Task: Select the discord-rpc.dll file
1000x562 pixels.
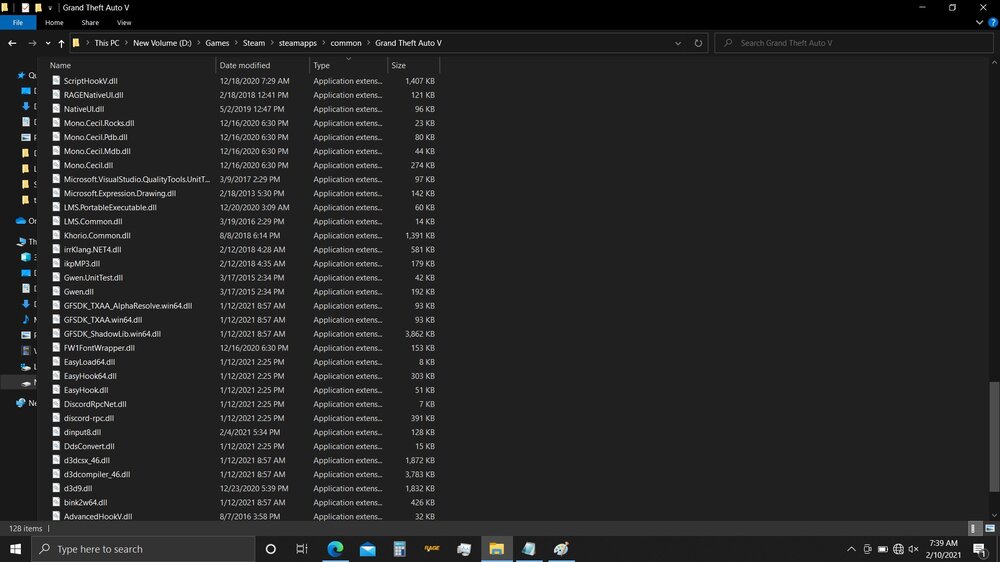Action: pyautogui.click(x=89, y=418)
